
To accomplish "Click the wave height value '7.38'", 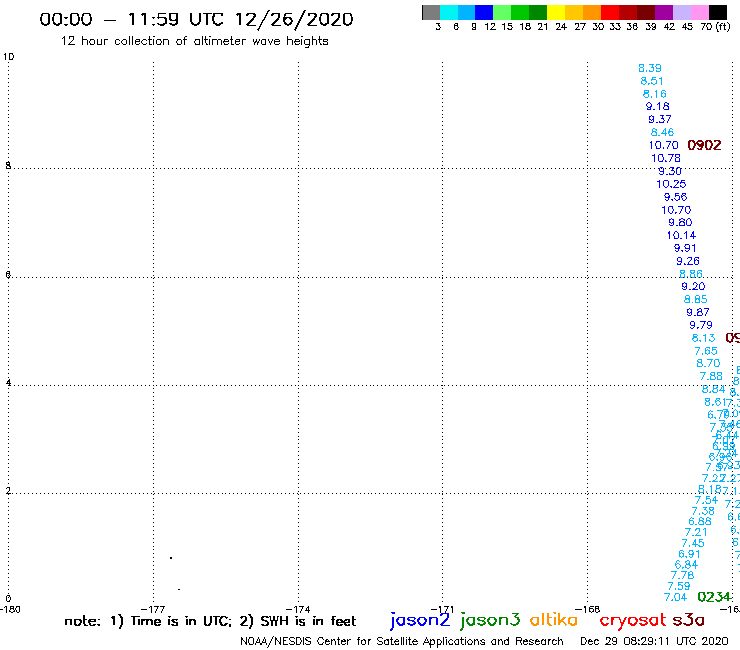I will 703,511.
